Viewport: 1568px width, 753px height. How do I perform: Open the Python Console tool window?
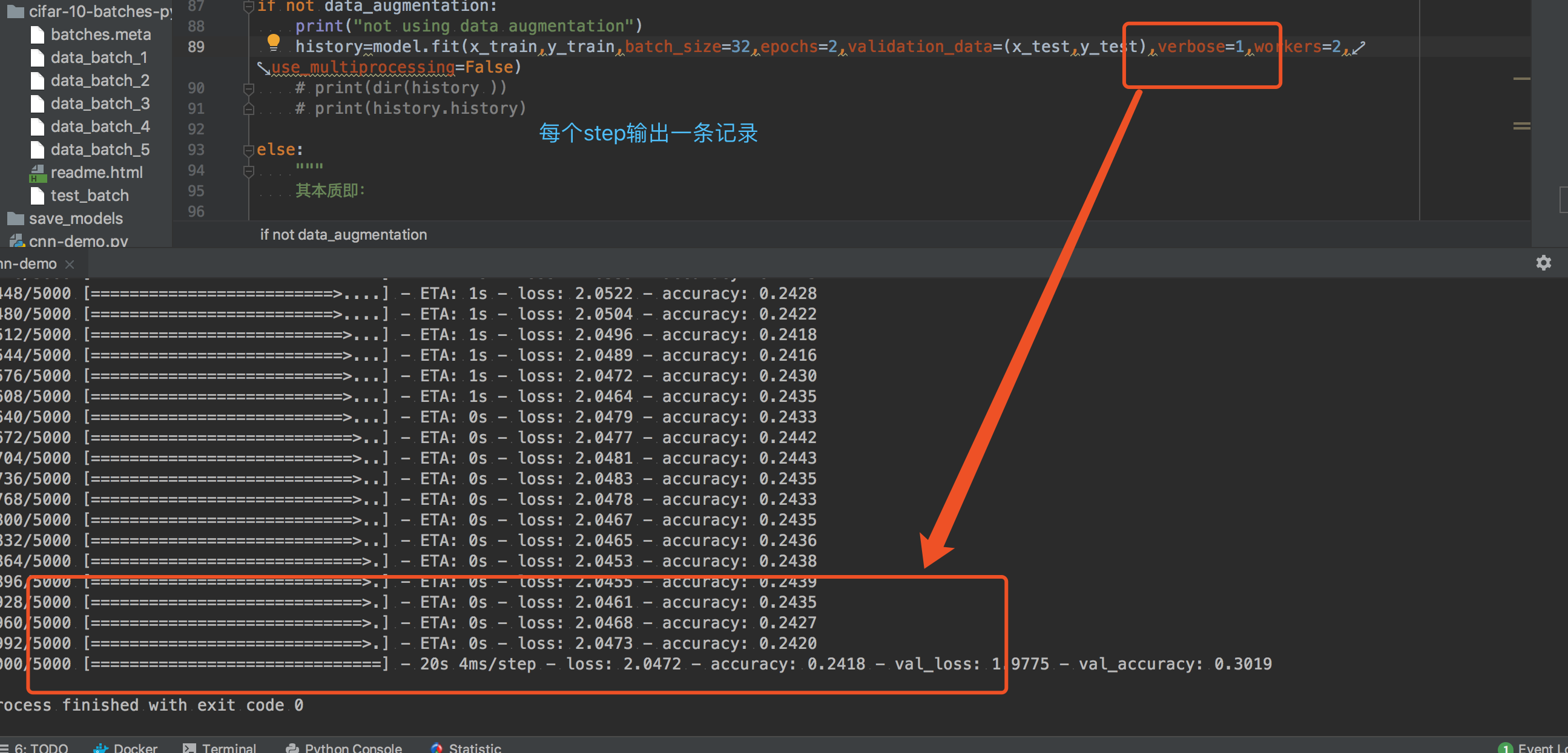coord(352,748)
